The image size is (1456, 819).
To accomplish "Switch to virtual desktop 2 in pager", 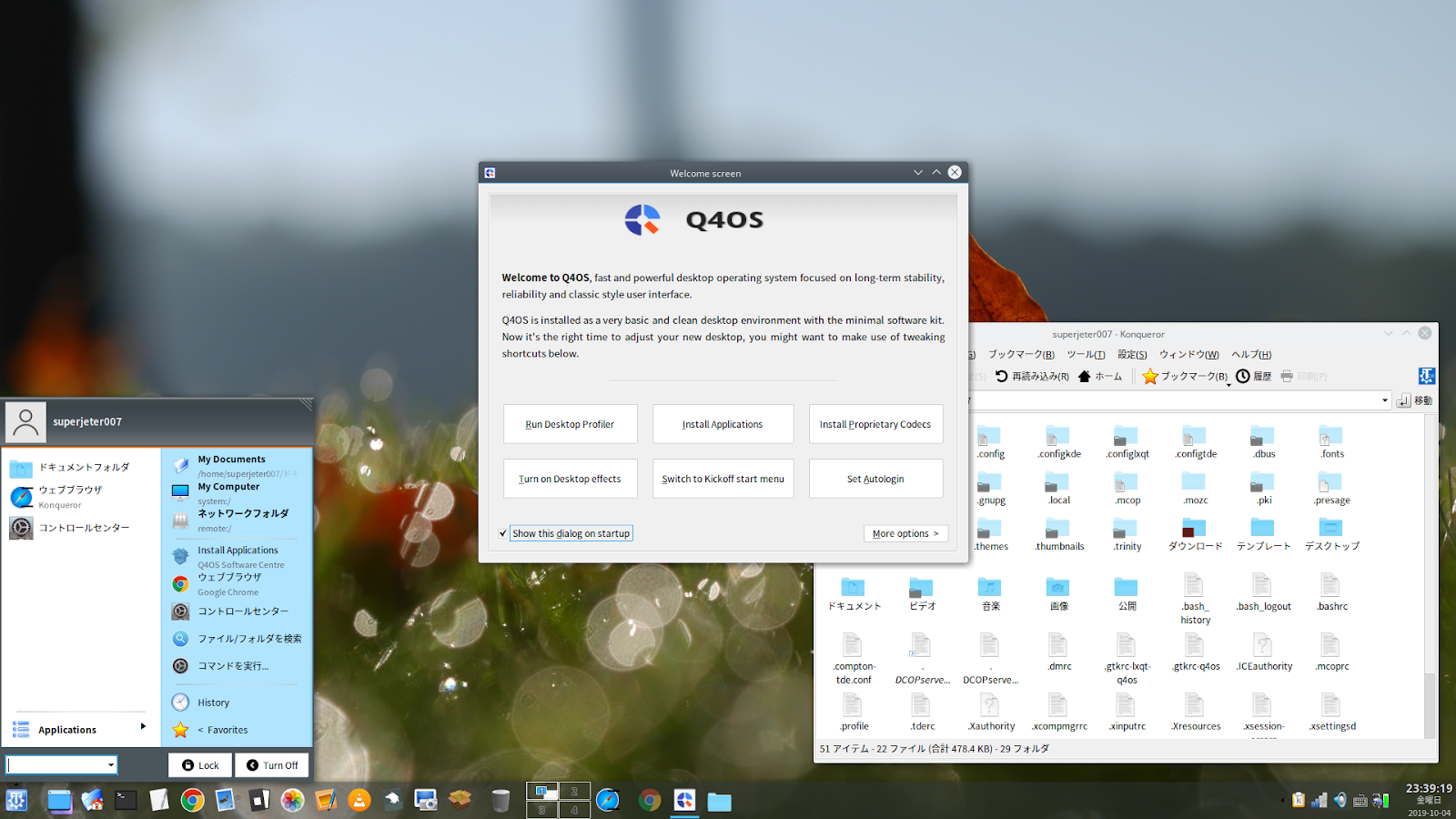I will 574,791.
